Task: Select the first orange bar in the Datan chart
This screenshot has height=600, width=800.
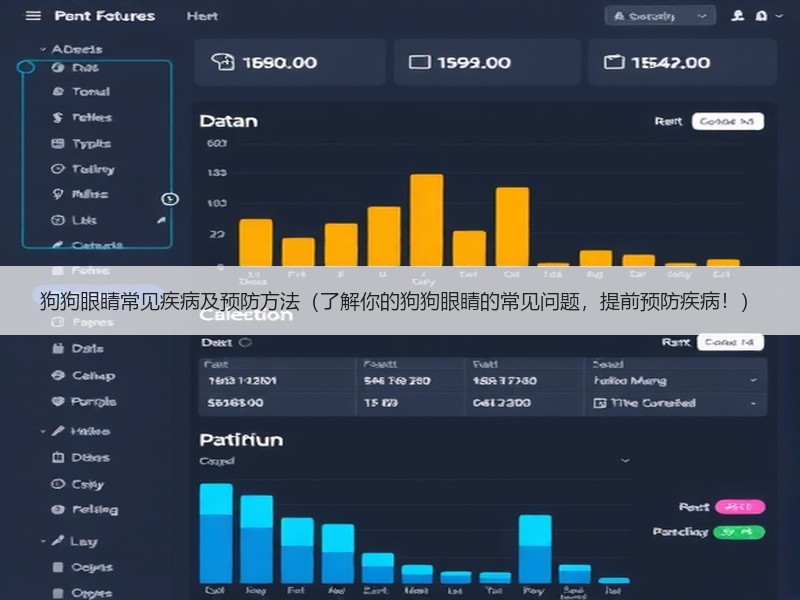Action: (256, 242)
